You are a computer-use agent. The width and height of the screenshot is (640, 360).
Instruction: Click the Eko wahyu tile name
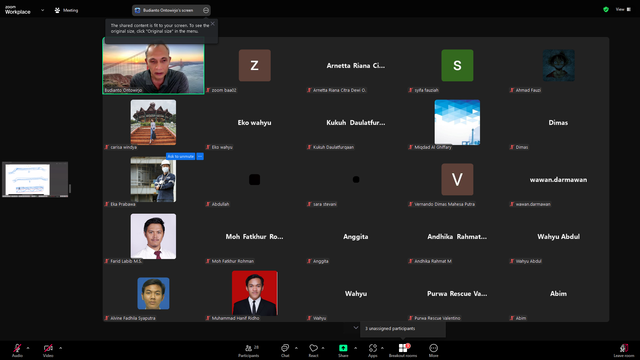pos(254,122)
